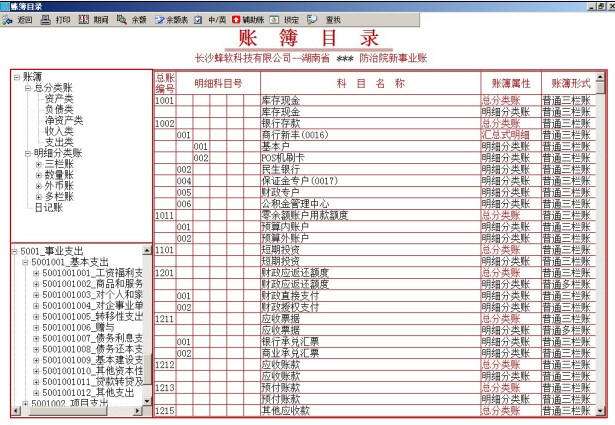The height and width of the screenshot is (425, 615).
Task: Click the lower tree scrollbar down arrow
Action: click(x=147, y=401)
